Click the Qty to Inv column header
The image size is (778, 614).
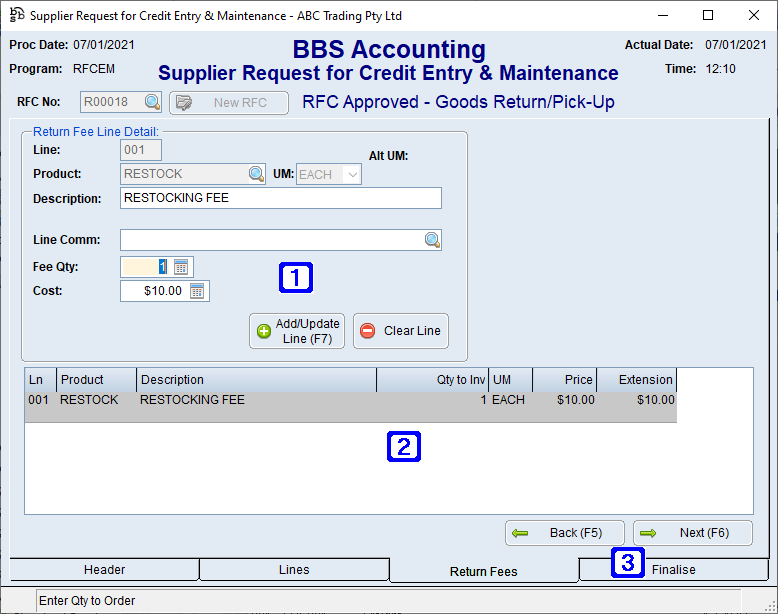point(433,380)
